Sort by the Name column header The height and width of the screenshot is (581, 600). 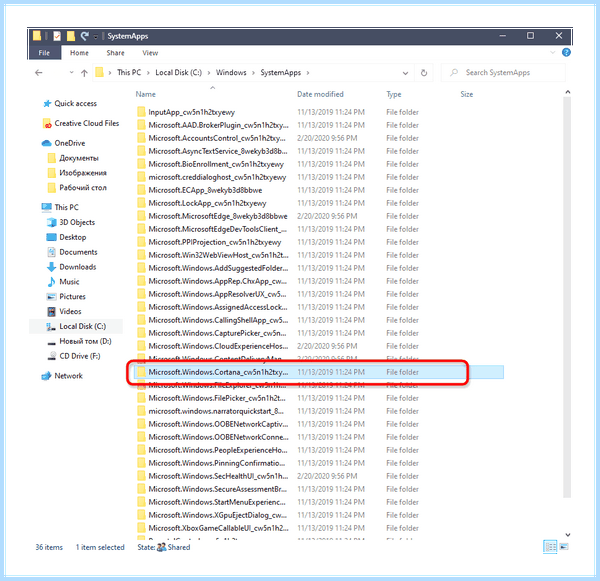pyautogui.click(x=146, y=94)
